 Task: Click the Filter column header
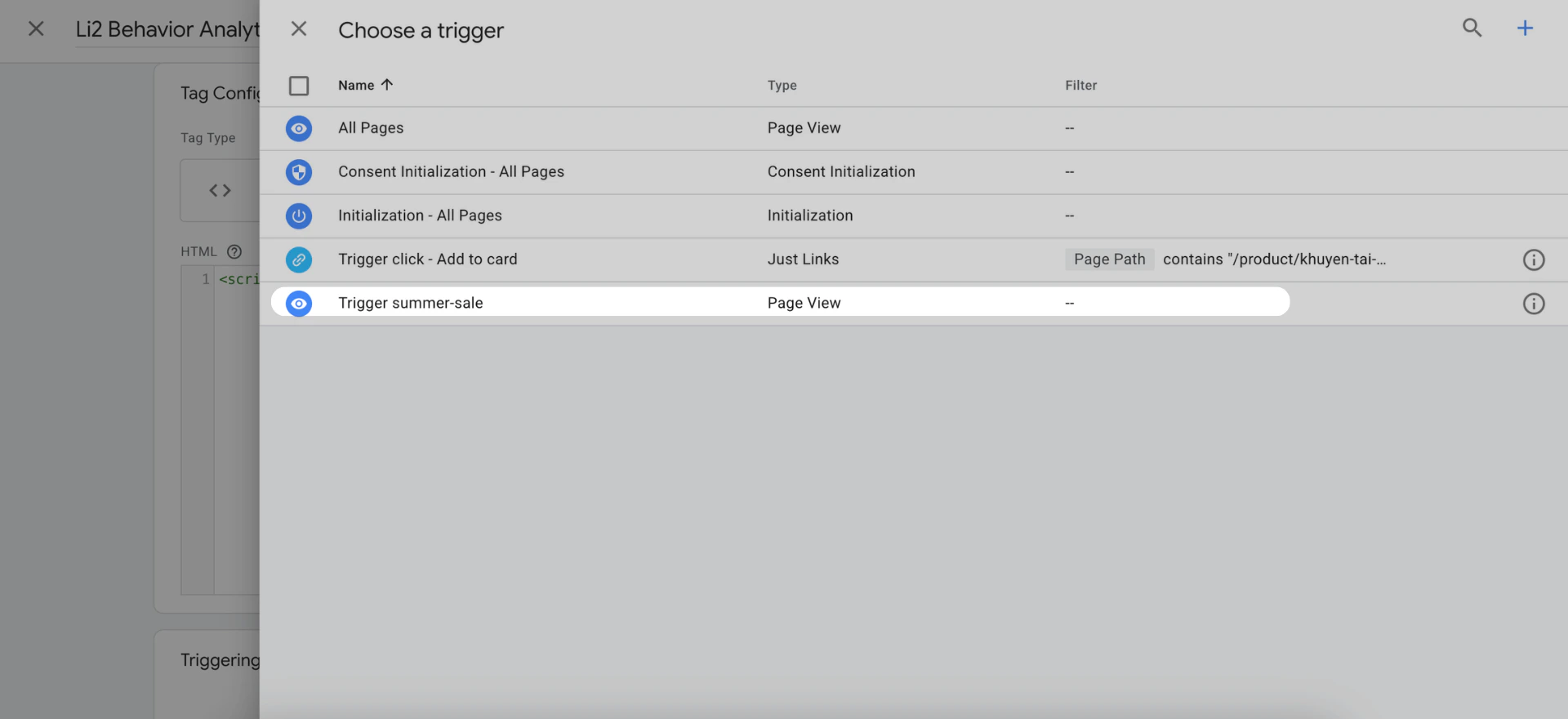tap(1080, 85)
